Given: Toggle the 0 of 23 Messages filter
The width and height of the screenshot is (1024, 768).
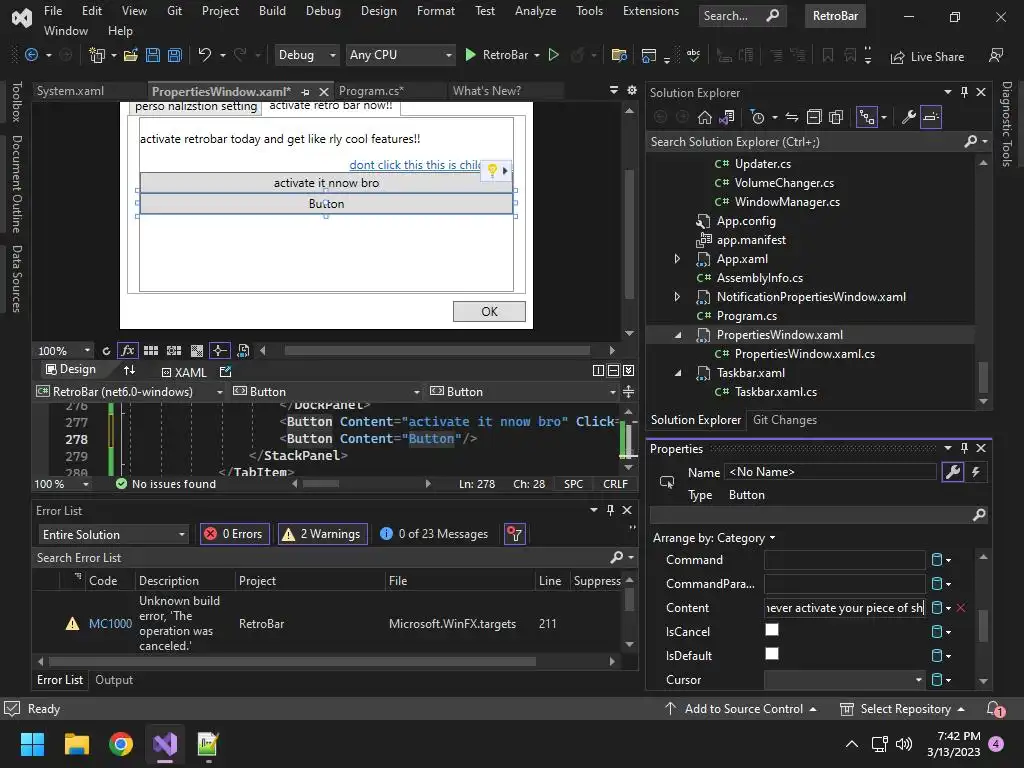Looking at the screenshot, I should coord(434,534).
